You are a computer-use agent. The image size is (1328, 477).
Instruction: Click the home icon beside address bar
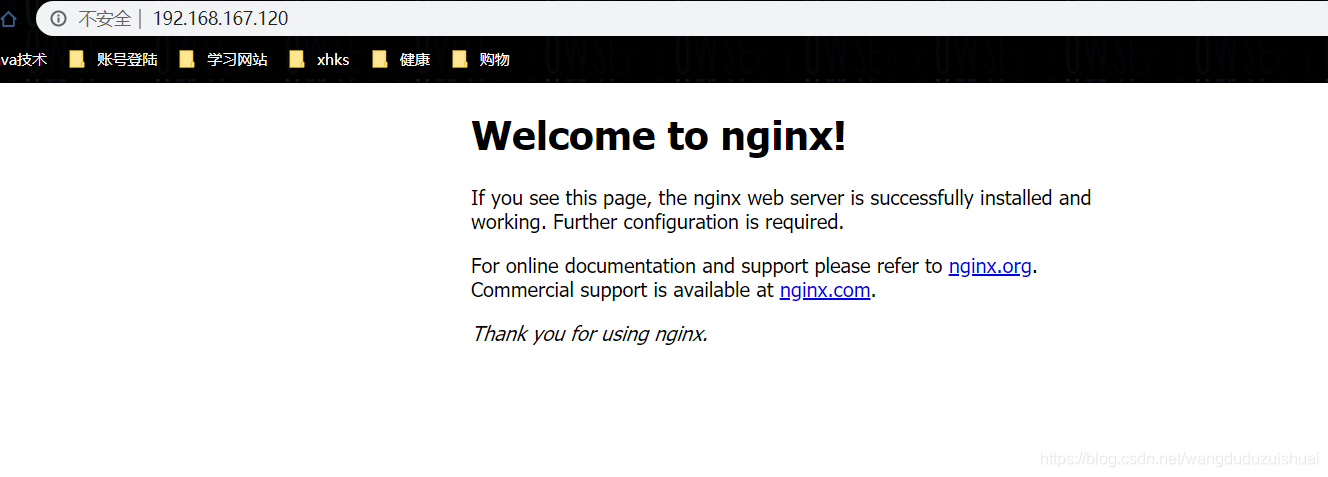(x=8, y=18)
